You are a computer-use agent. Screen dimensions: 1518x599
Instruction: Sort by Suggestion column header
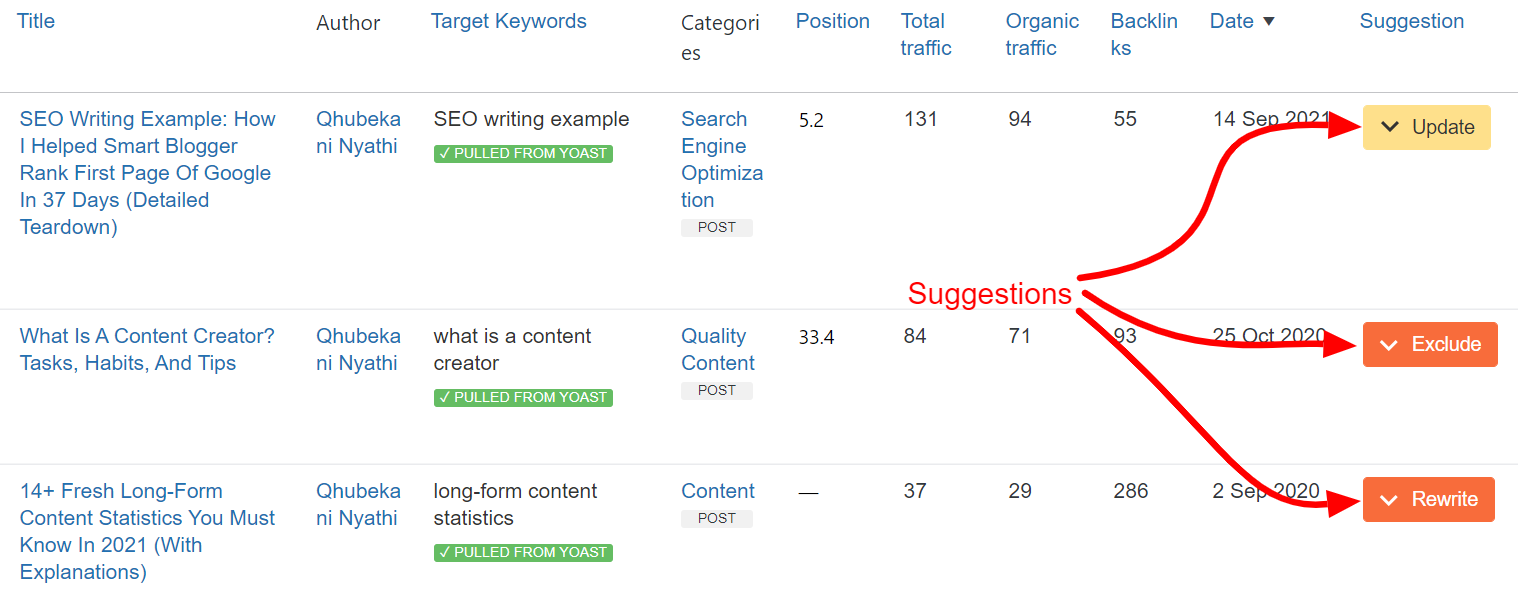point(1412,21)
